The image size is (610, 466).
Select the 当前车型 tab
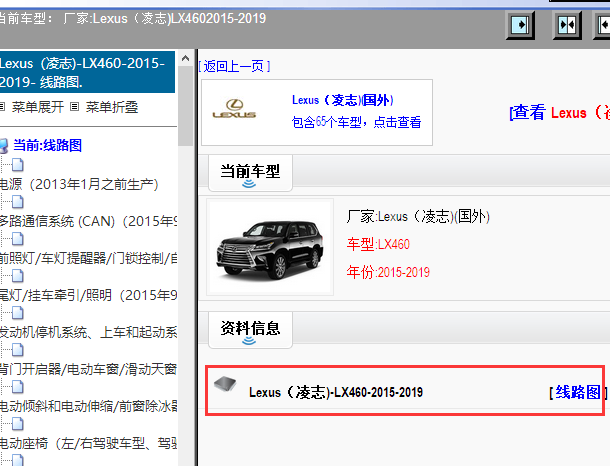[250, 173]
